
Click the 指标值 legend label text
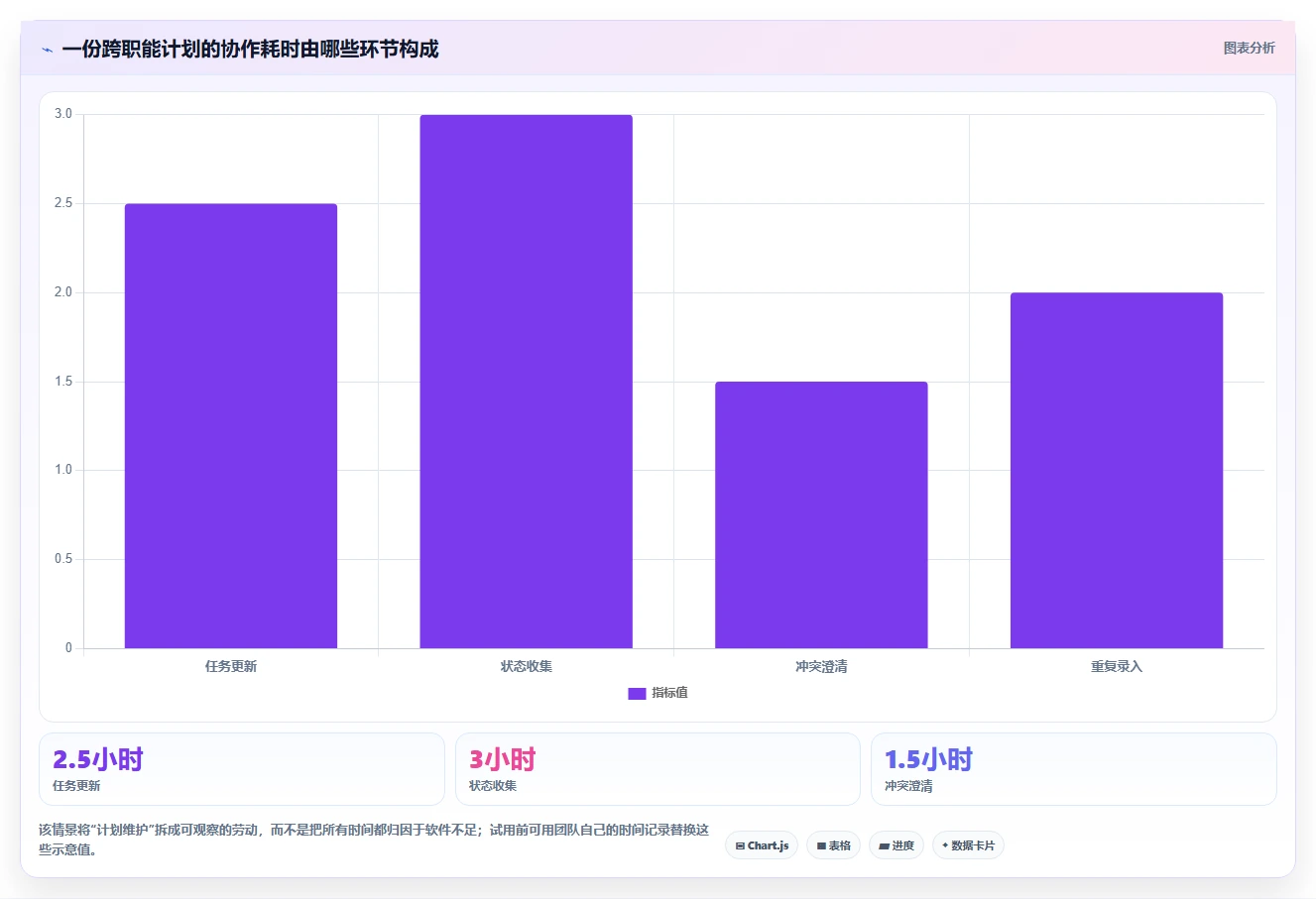pyautogui.click(x=669, y=693)
